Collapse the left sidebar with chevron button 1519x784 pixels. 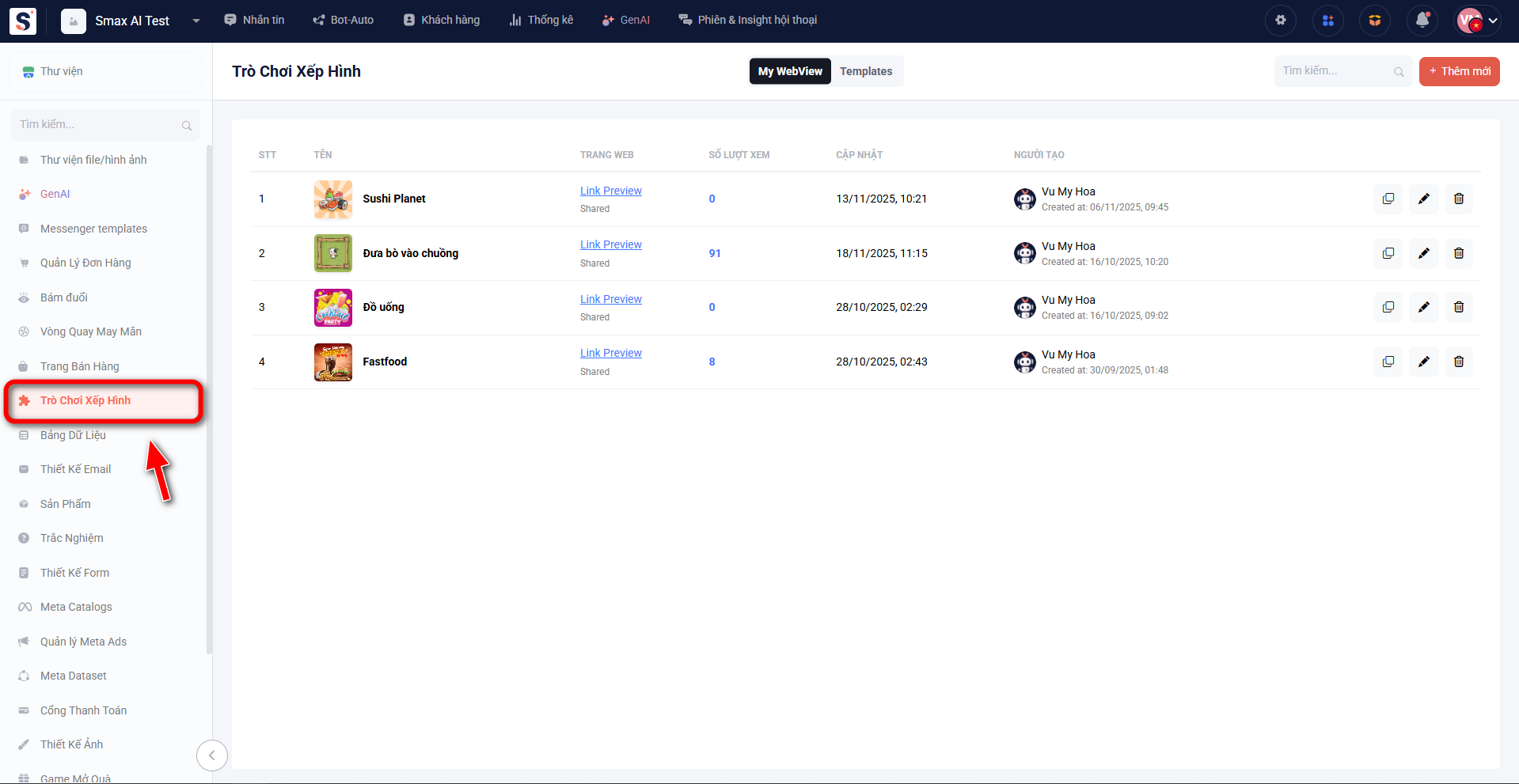click(211, 755)
